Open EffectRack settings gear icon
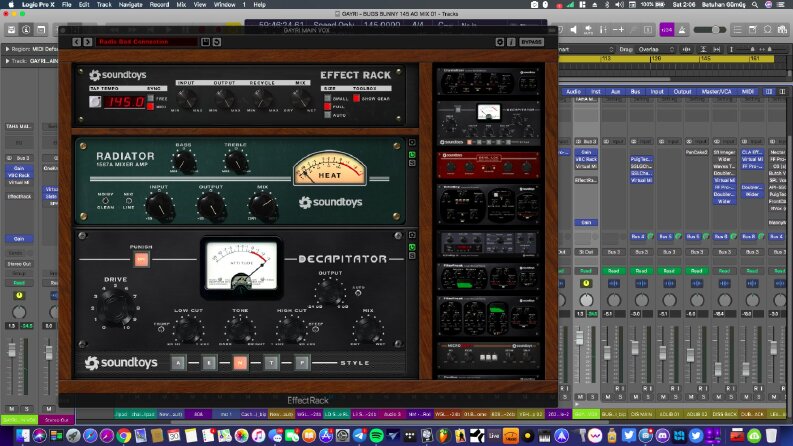 [x=500, y=42]
